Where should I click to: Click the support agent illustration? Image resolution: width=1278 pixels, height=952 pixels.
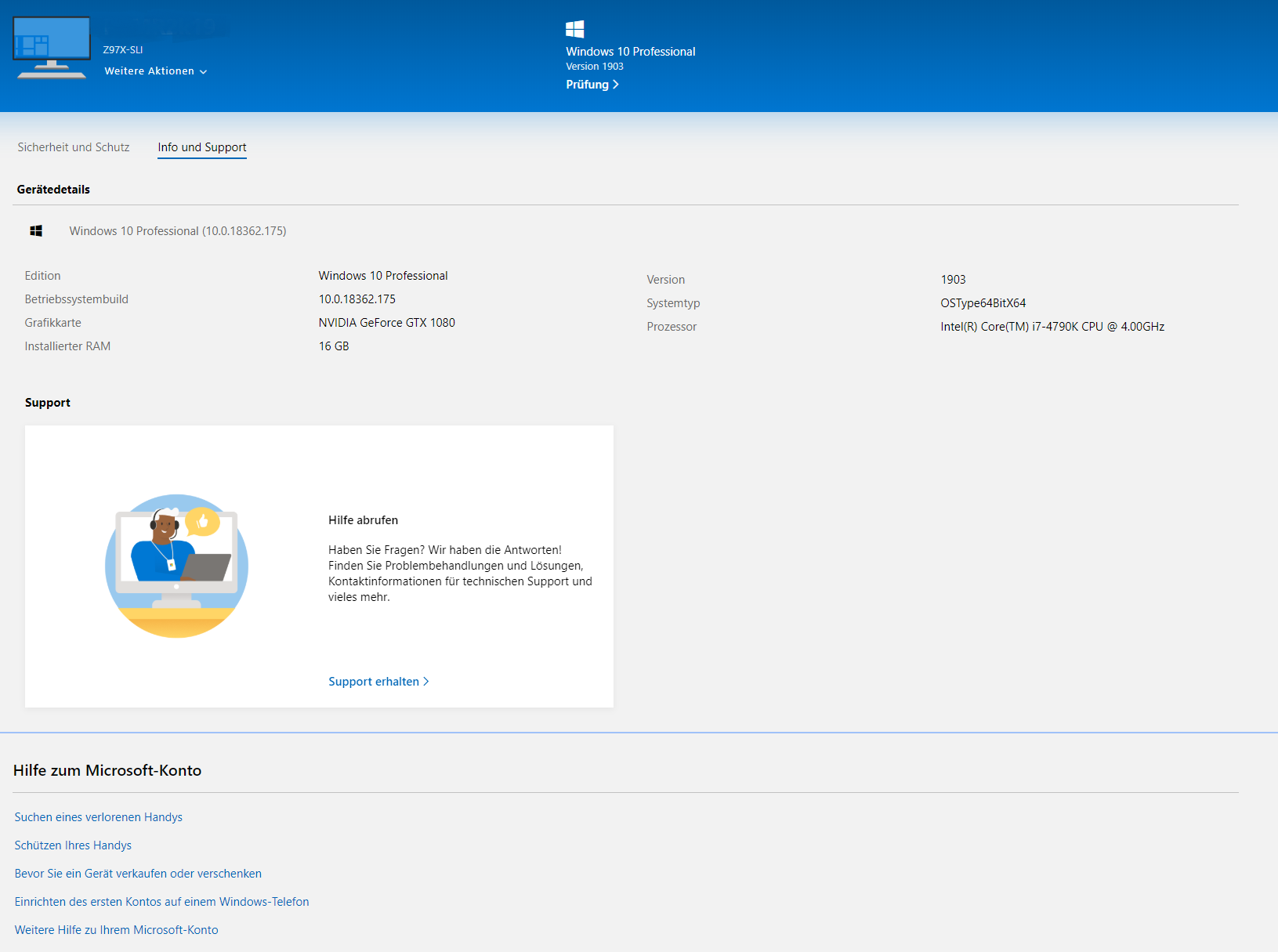(176, 566)
